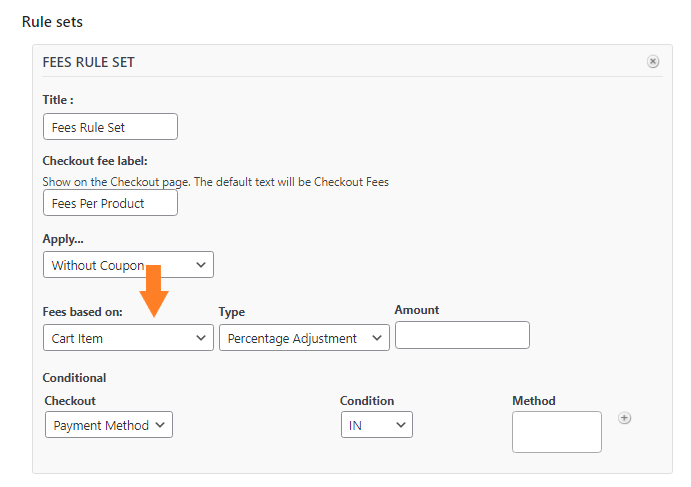Open the Payment Method checkout dropdown
The height and width of the screenshot is (487, 691).
pyautogui.click(x=109, y=425)
